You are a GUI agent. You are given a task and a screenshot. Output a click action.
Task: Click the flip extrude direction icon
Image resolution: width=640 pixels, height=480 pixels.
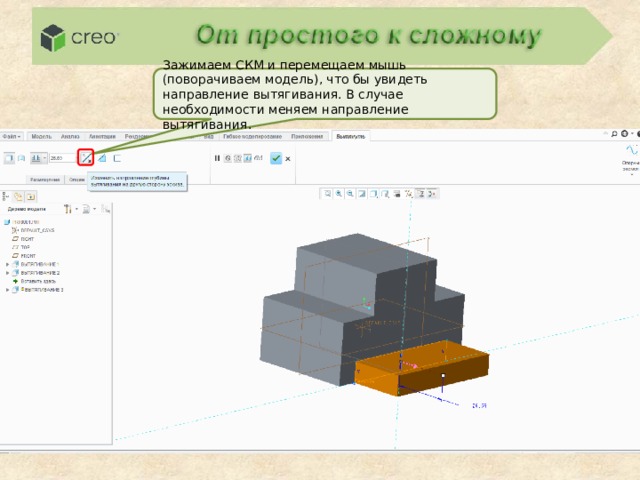86,158
